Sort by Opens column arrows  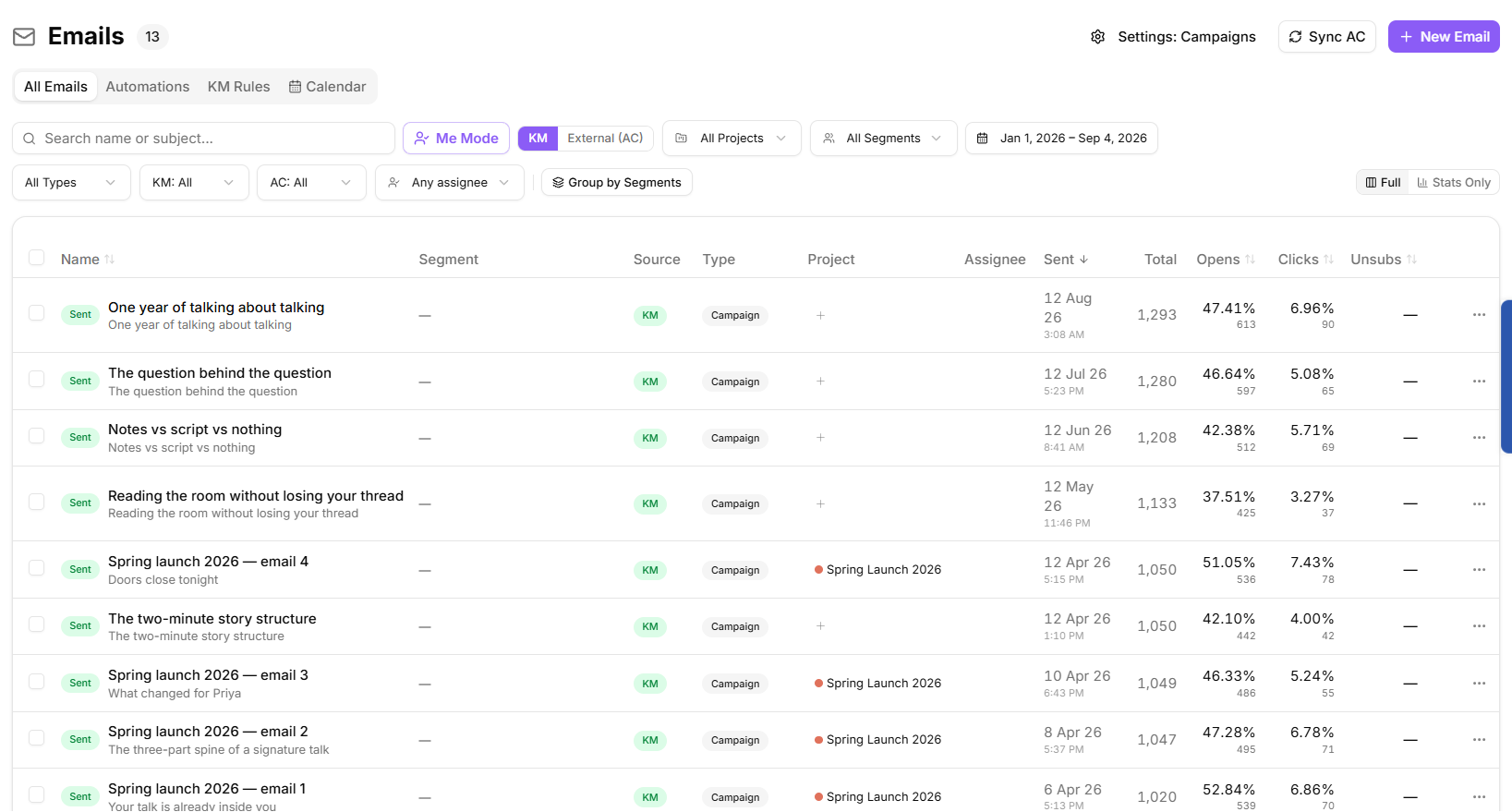1250,260
